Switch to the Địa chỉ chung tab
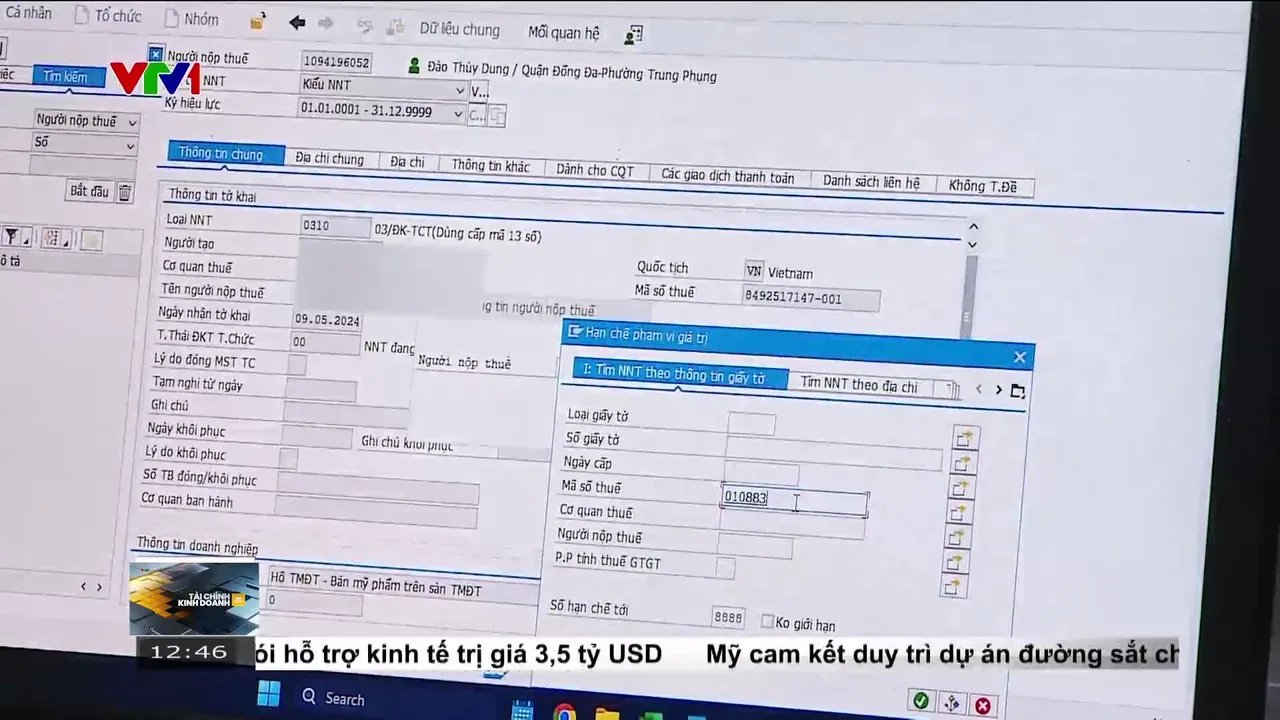The image size is (1280, 720). [329, 159]
